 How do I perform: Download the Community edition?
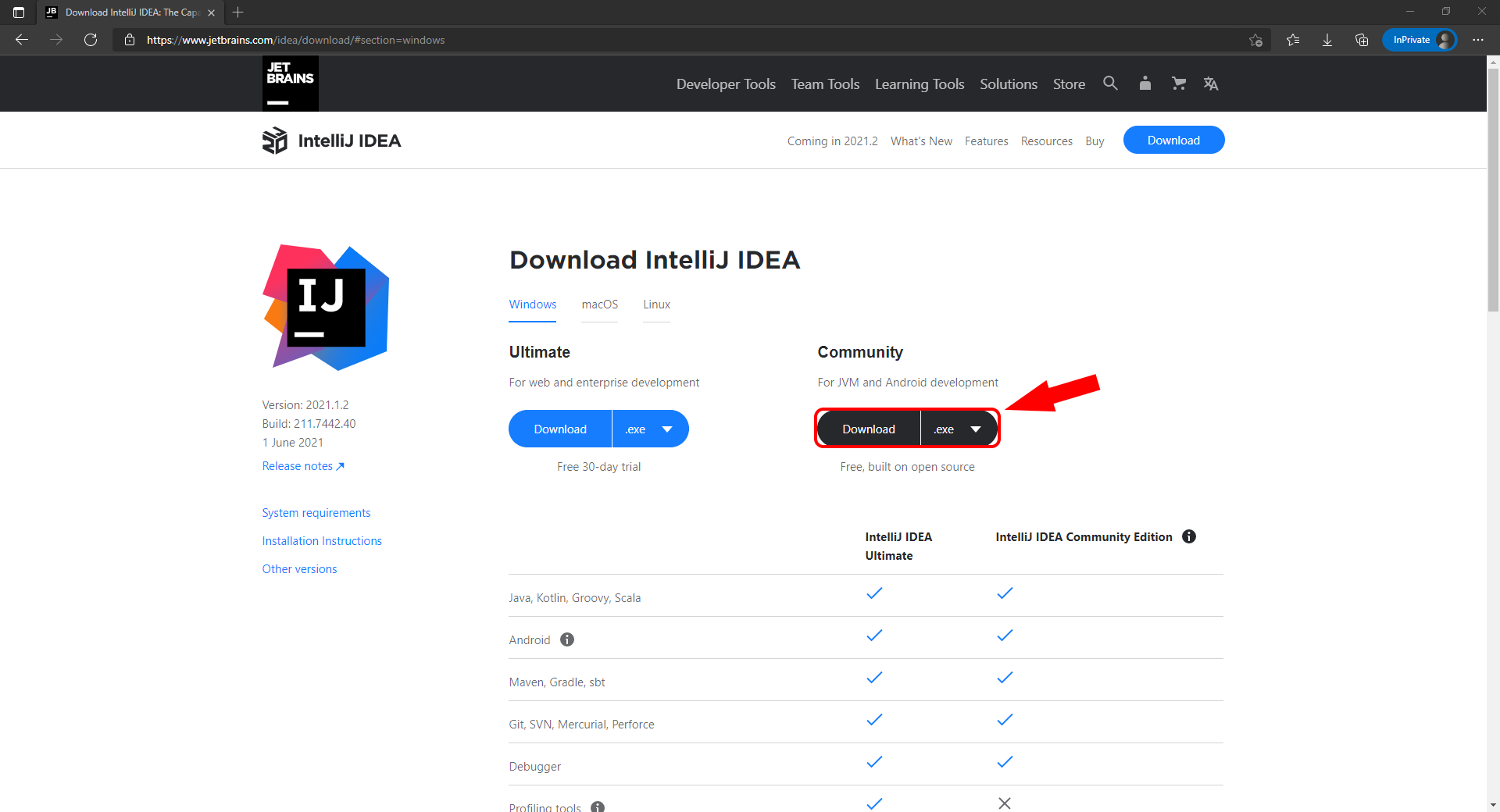[x=869, y=429]
